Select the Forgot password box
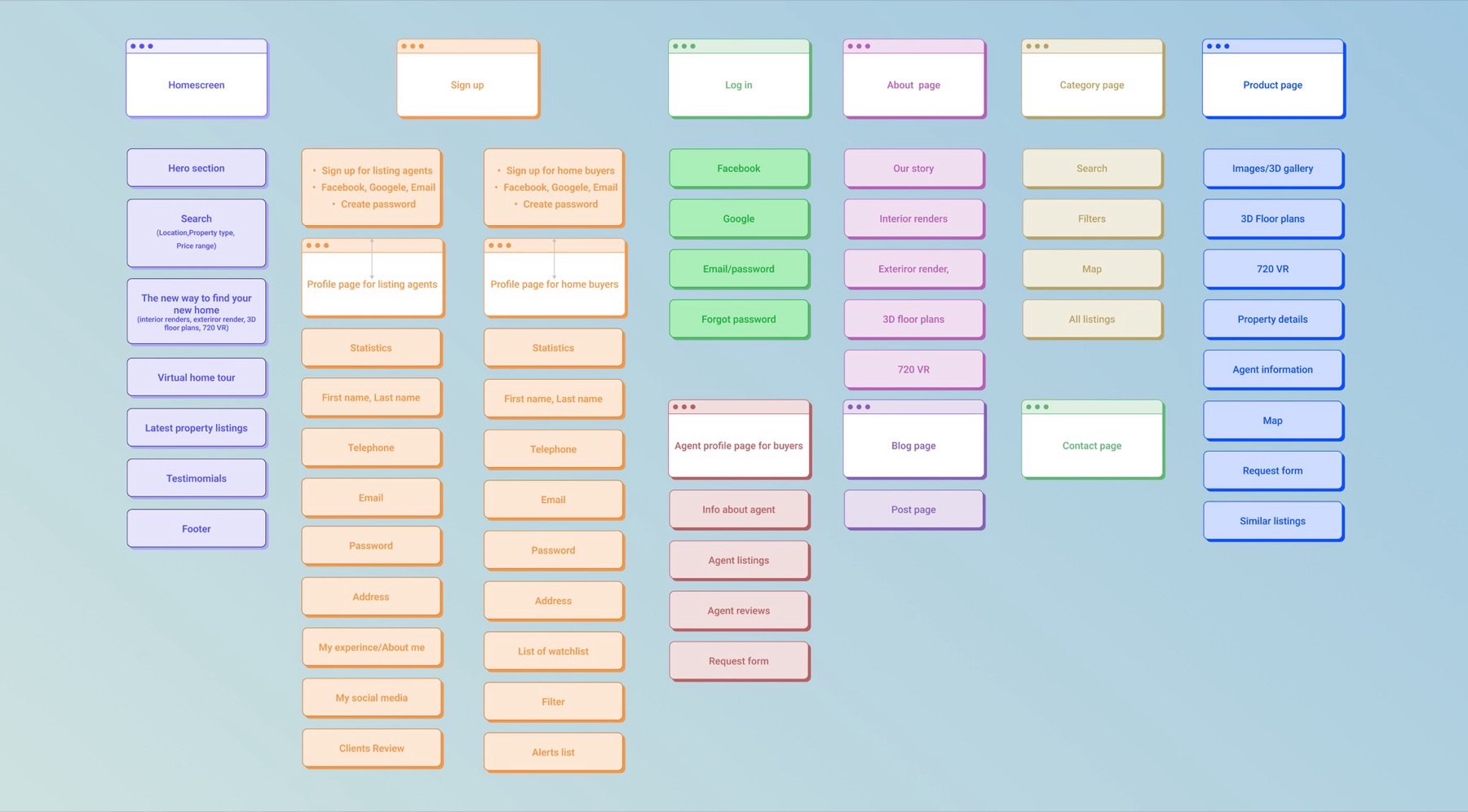Screen dimensions: 1468x812 pos(739,320)
